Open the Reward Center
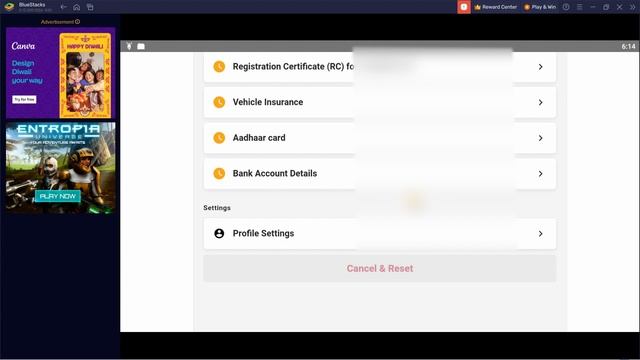The width and height of the screenshot is (640, 360). click(496, 7)
